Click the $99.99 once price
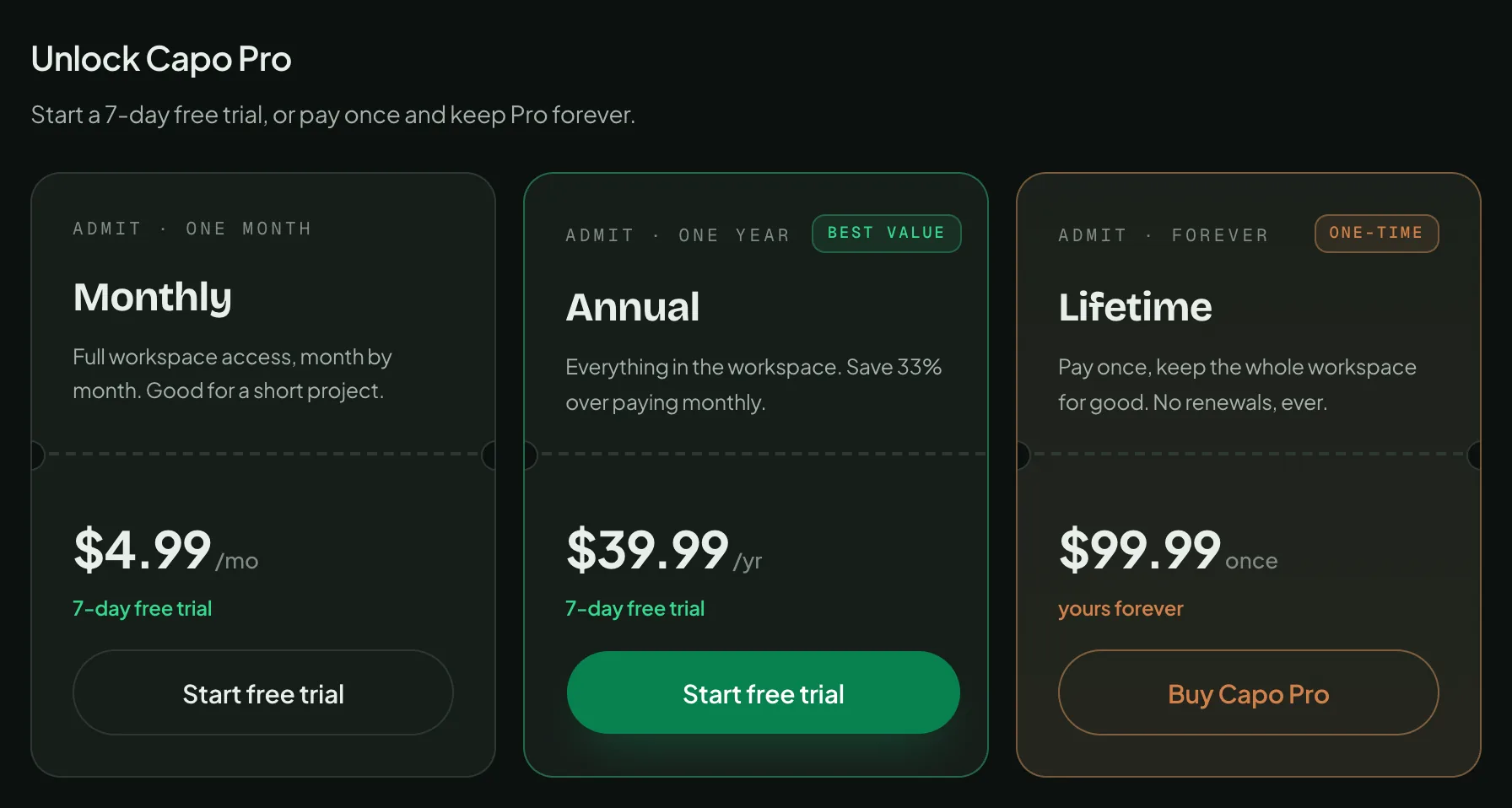 click(x=1169, y=551)
